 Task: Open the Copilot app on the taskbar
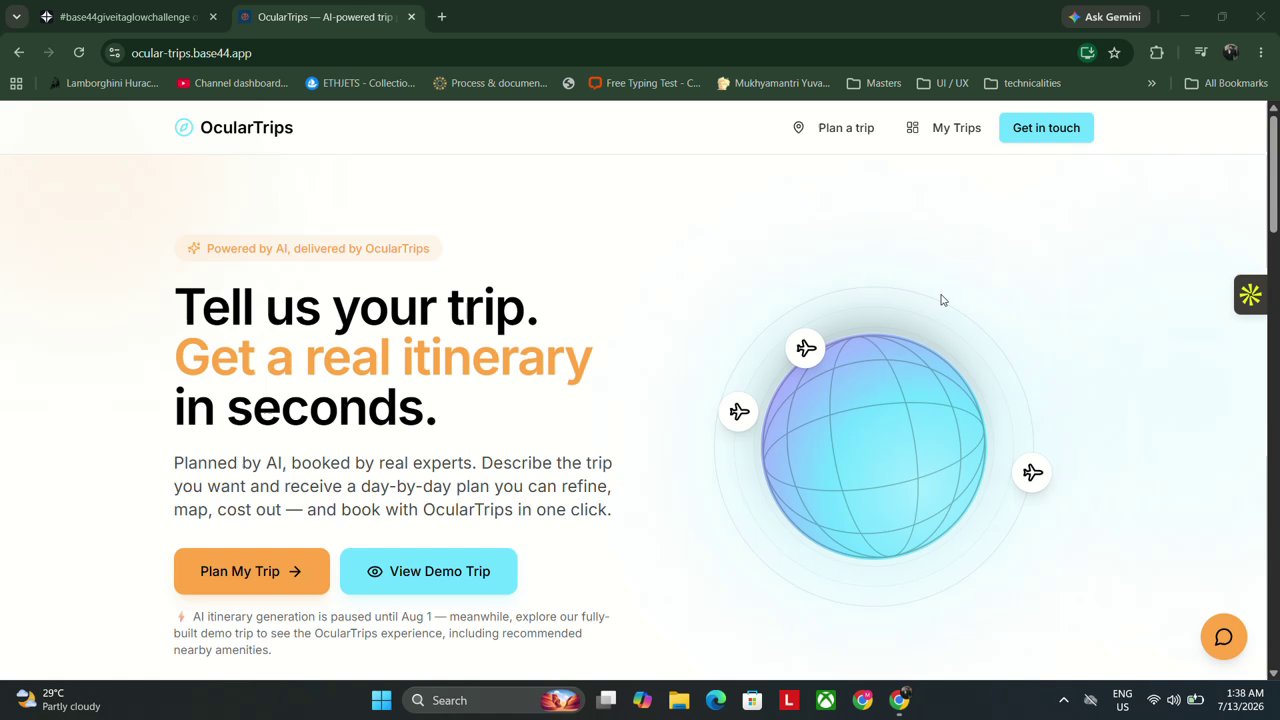[x=642, y=700]
